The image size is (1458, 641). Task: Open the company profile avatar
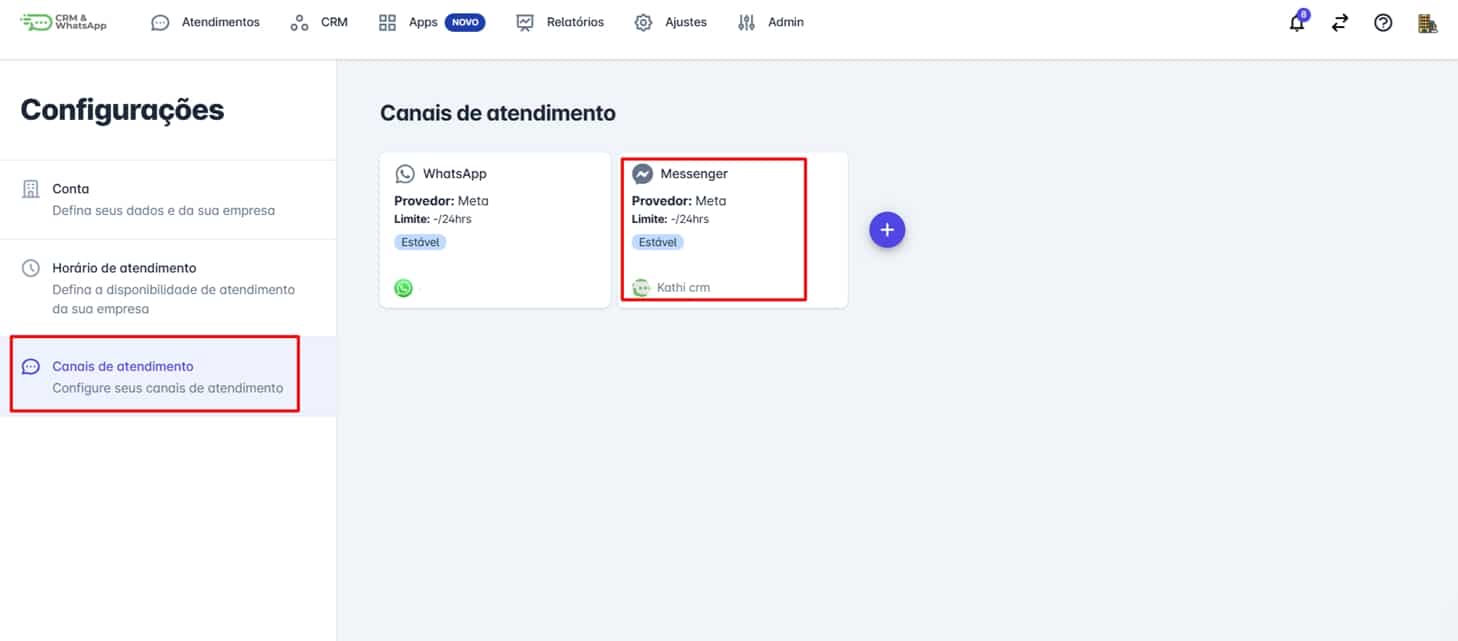[1428, 23]
